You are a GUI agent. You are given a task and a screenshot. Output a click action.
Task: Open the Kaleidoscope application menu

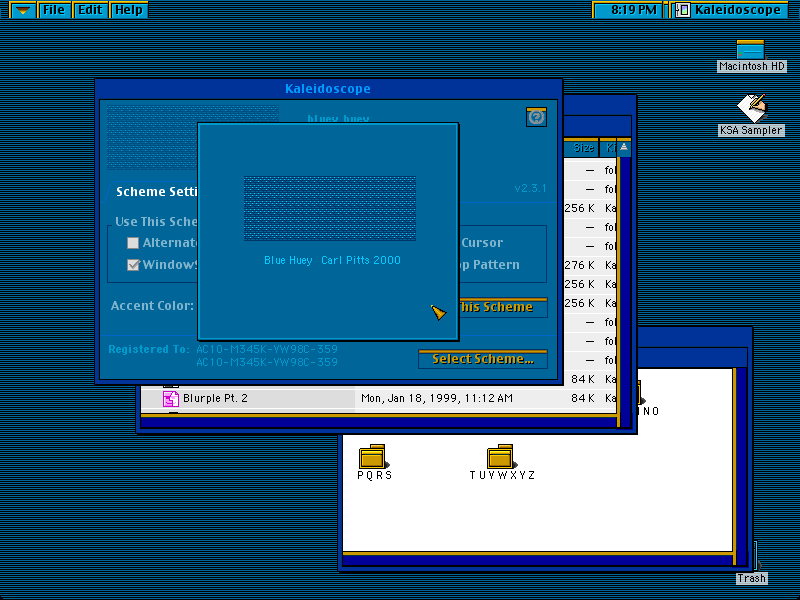click(x=730, y=10)
